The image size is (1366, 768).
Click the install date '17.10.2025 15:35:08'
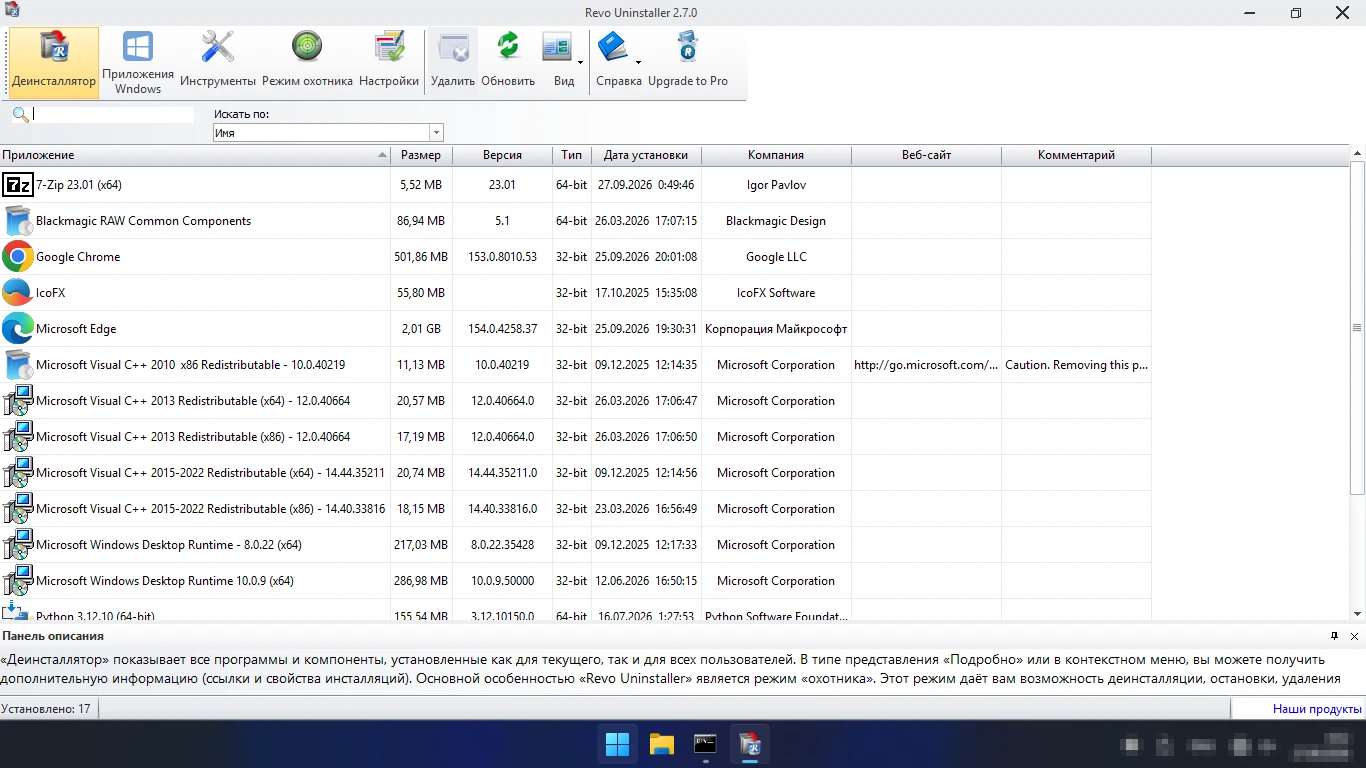pos(646,293)
